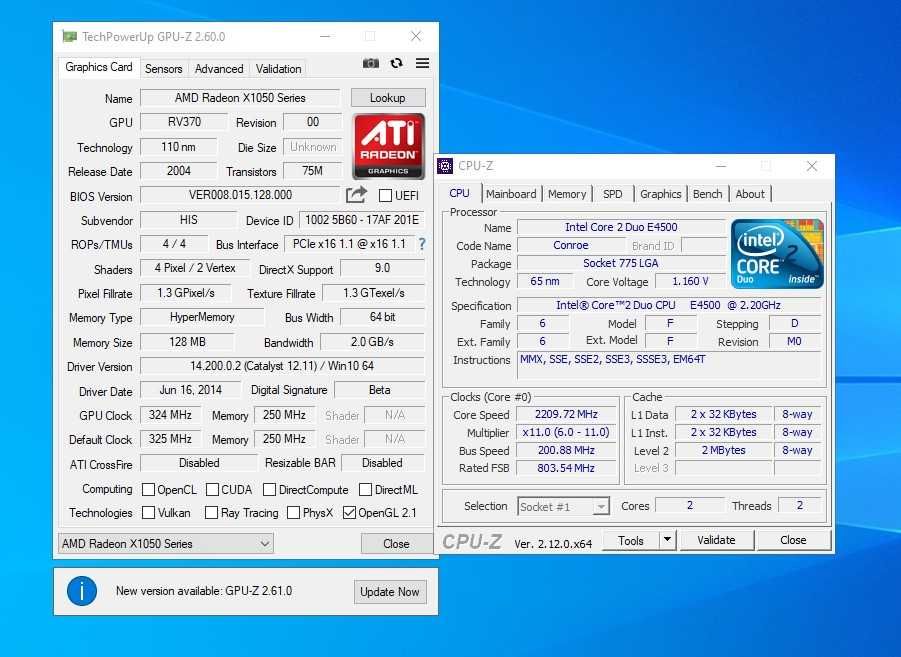Image resolution: width=901 pixels, height=657 pixels.
Task: Select the CPU-Z CPU tab
Action: [x=459, y=193]
